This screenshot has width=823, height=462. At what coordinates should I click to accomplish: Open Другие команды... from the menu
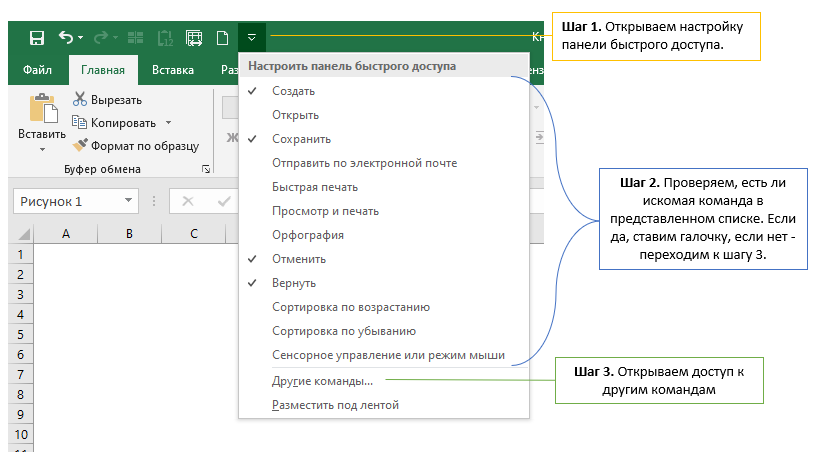pos(384,381)
